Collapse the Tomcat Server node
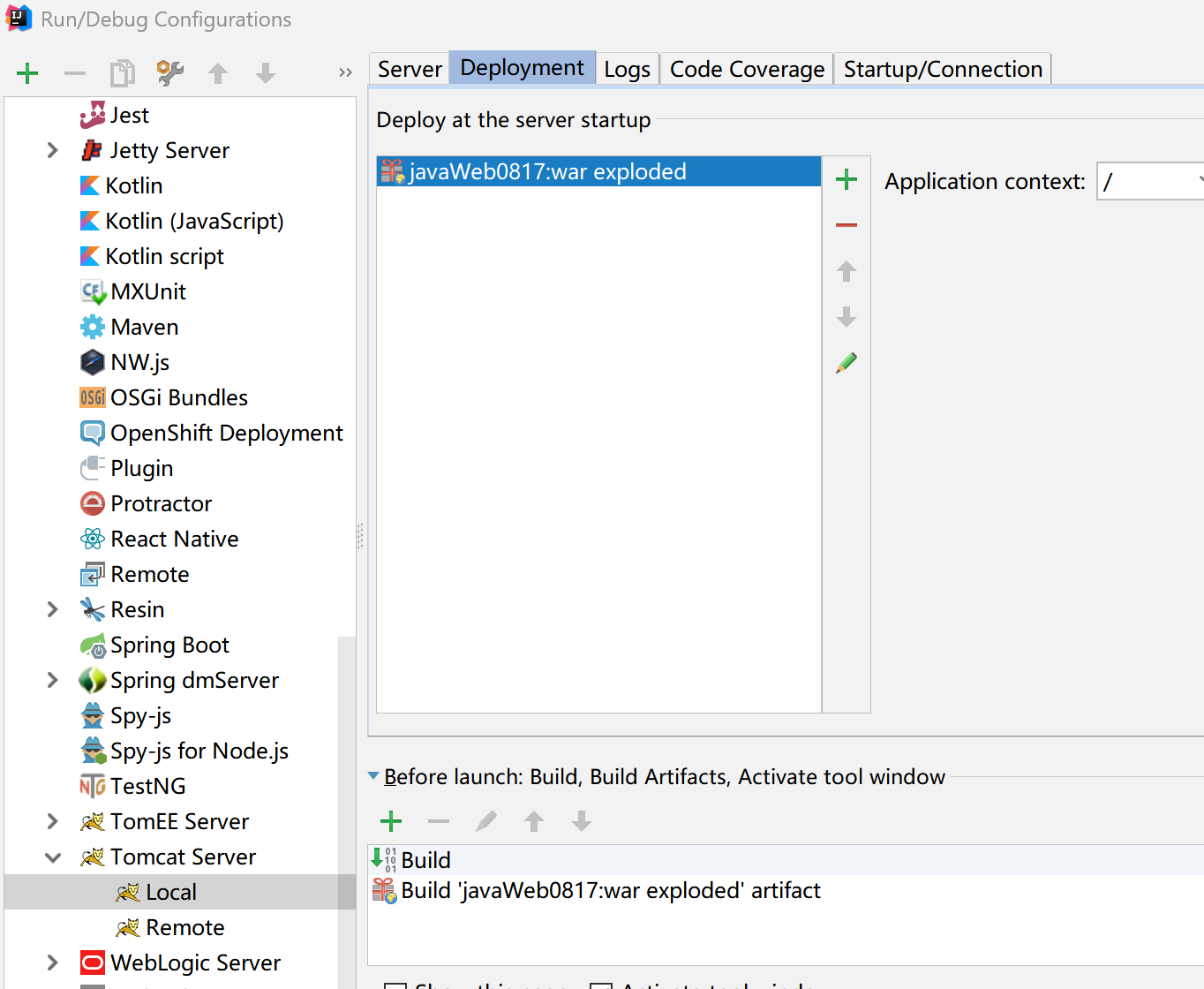 [53, 857]
